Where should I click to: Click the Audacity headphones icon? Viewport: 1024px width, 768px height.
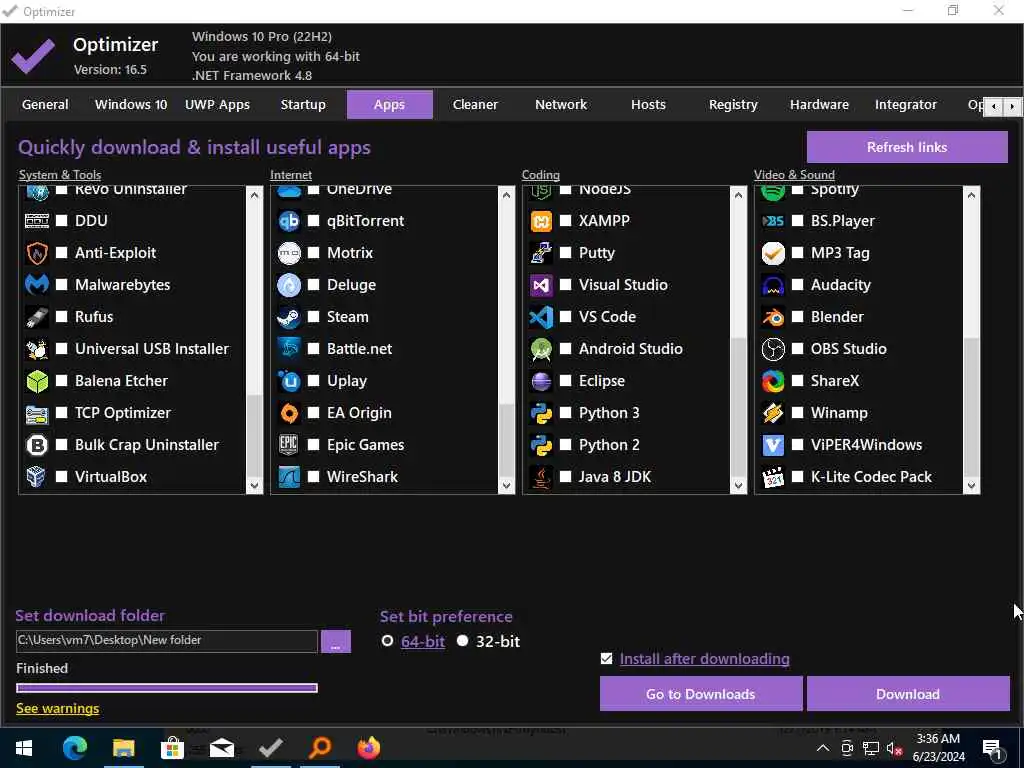coord(773,285)
